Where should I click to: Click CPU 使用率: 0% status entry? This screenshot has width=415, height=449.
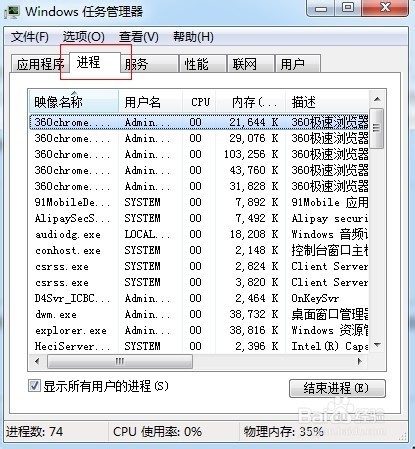click(157, 432)
